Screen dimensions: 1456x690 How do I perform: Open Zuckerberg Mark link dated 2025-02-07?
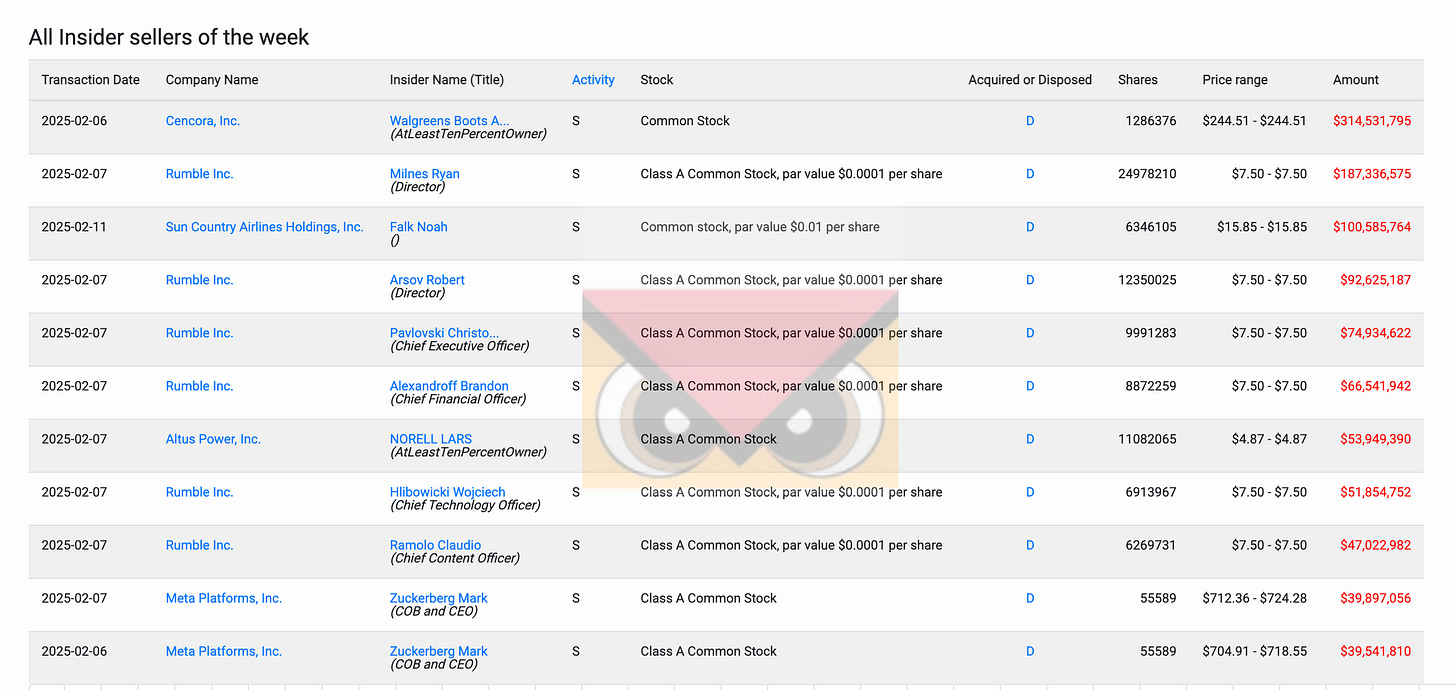tap(439, 598)
